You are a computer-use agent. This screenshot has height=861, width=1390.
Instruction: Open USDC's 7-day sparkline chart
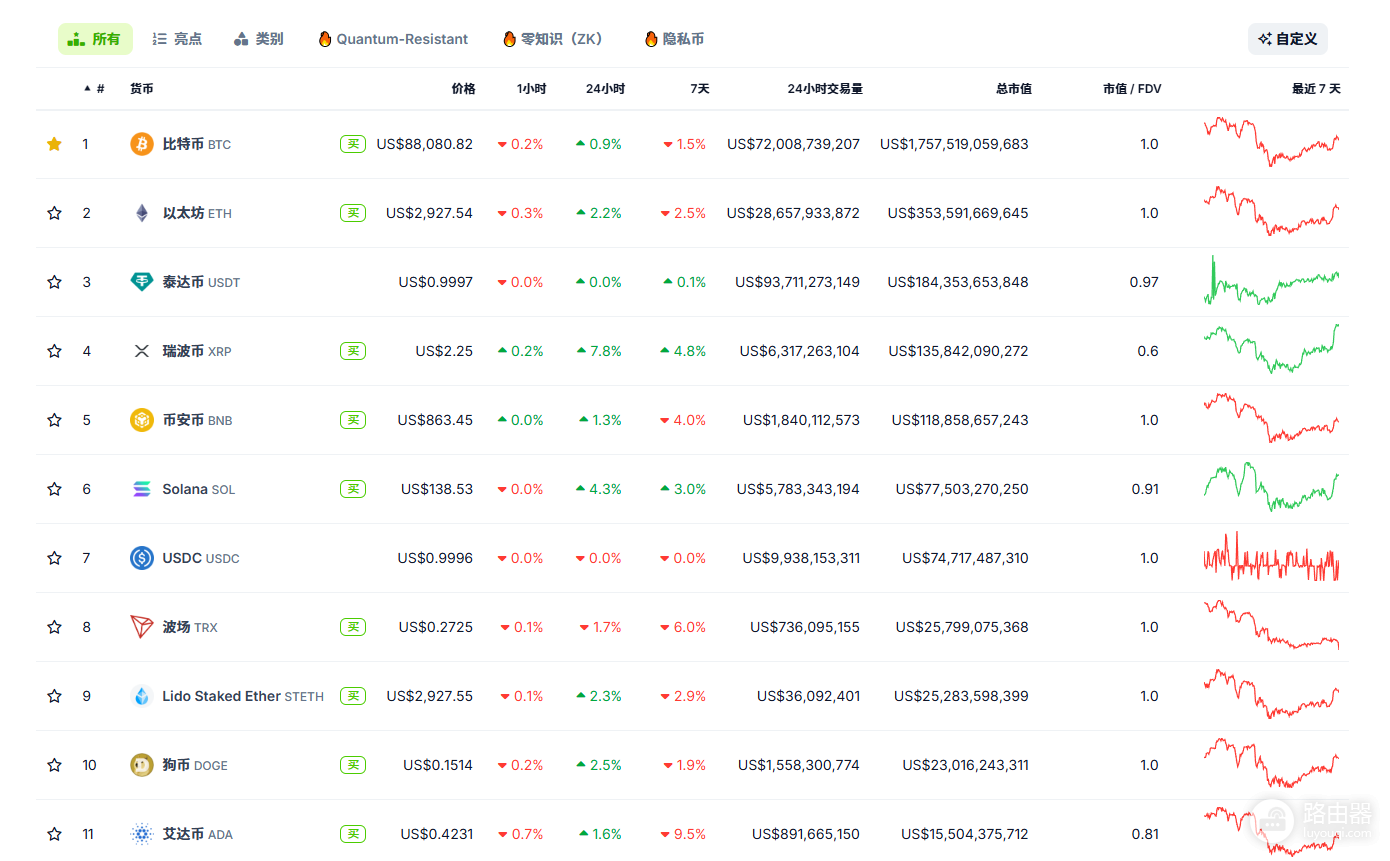click(x=1272, y=557)
